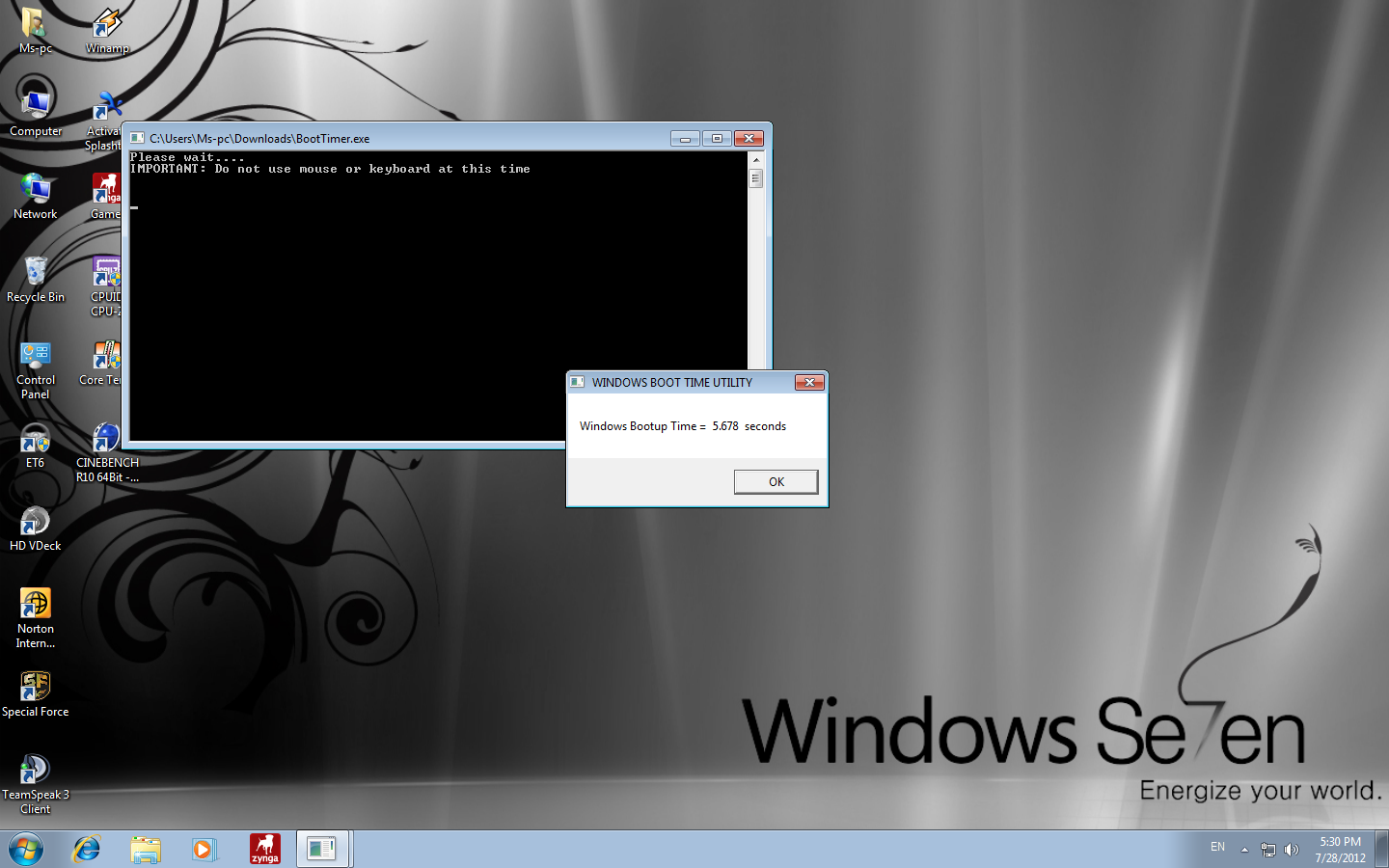Screen dimensions: 1389x868
Task: Click the Show desktop strip beside the clock
Action: click(x=1381, y=850)
